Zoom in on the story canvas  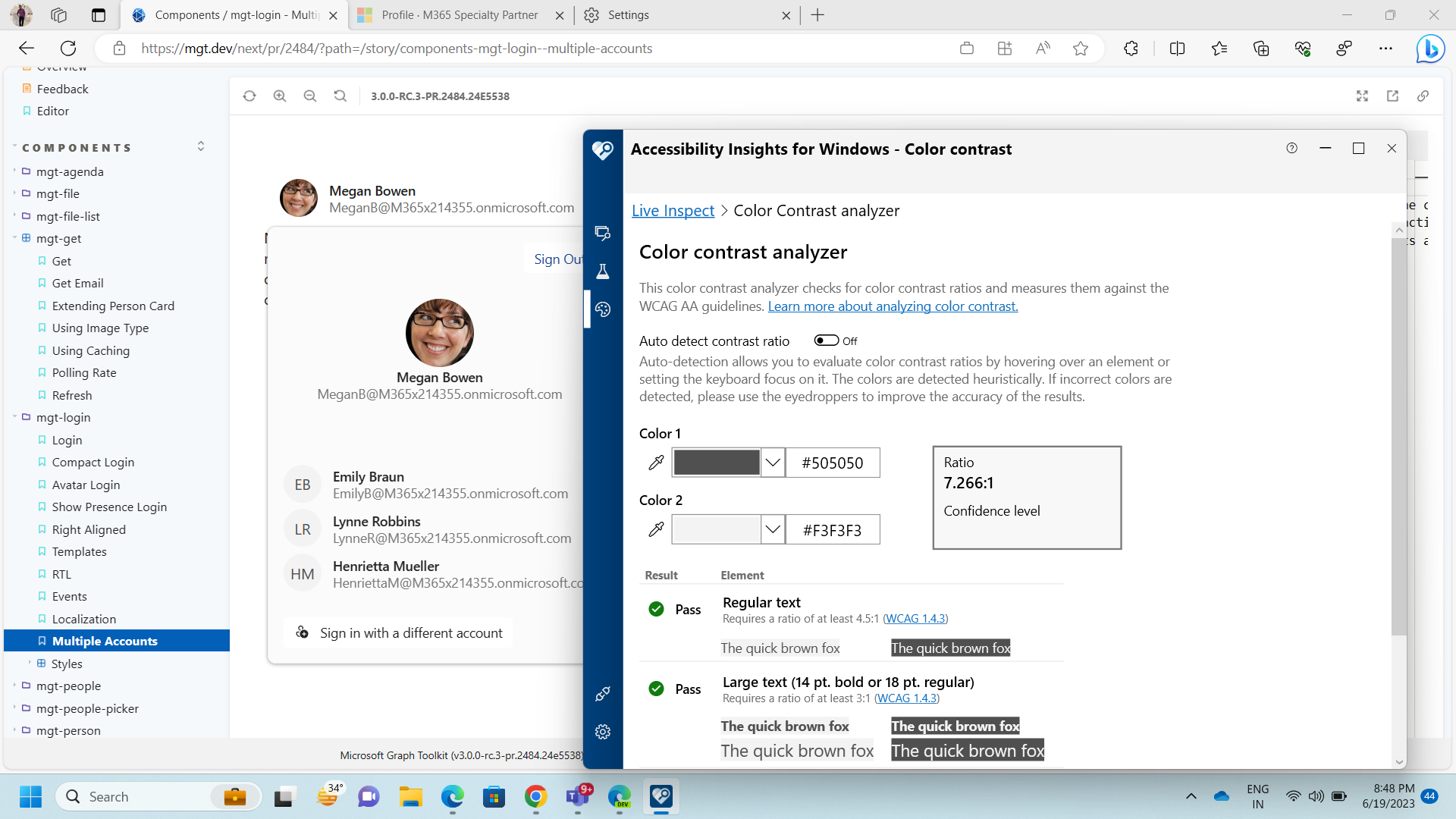click(x=280, y=96)
